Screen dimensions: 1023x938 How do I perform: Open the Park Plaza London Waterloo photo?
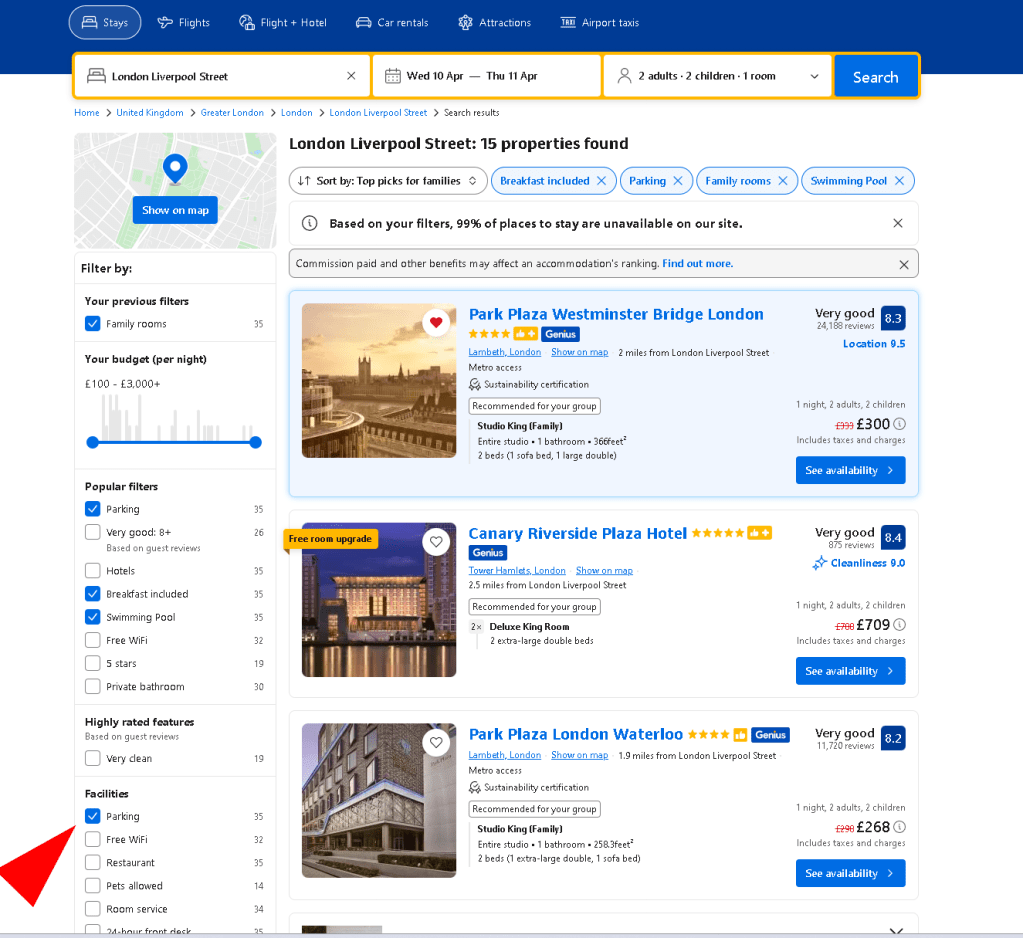coord(379,800)
